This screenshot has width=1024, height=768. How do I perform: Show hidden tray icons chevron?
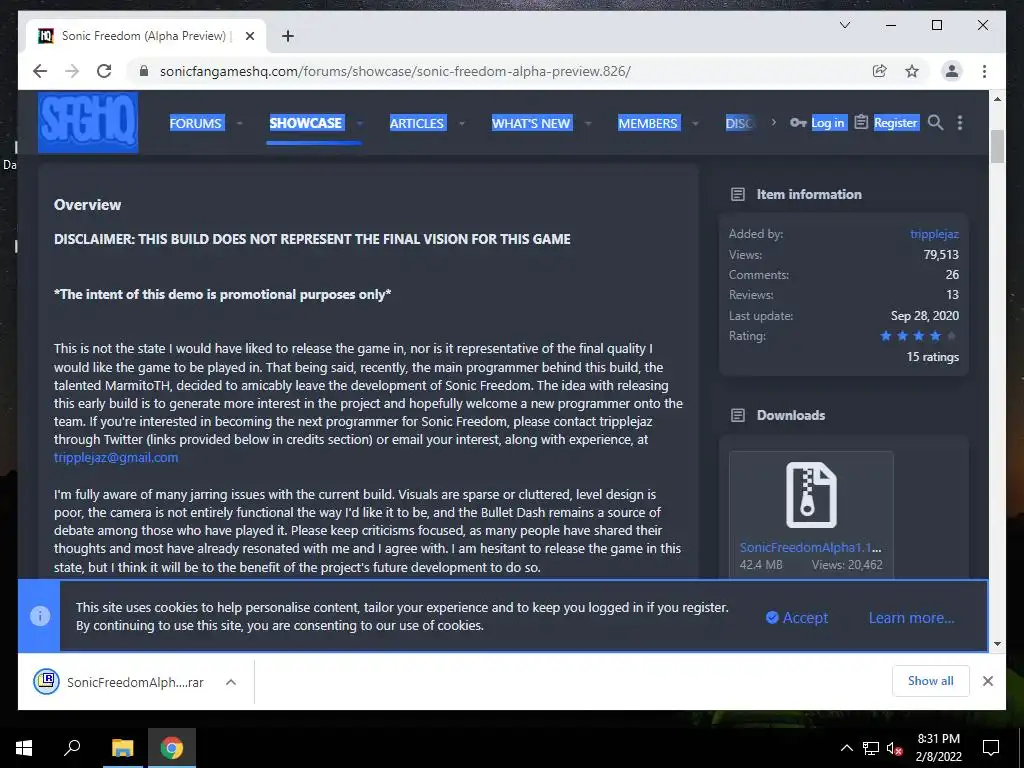pos(846,748)
